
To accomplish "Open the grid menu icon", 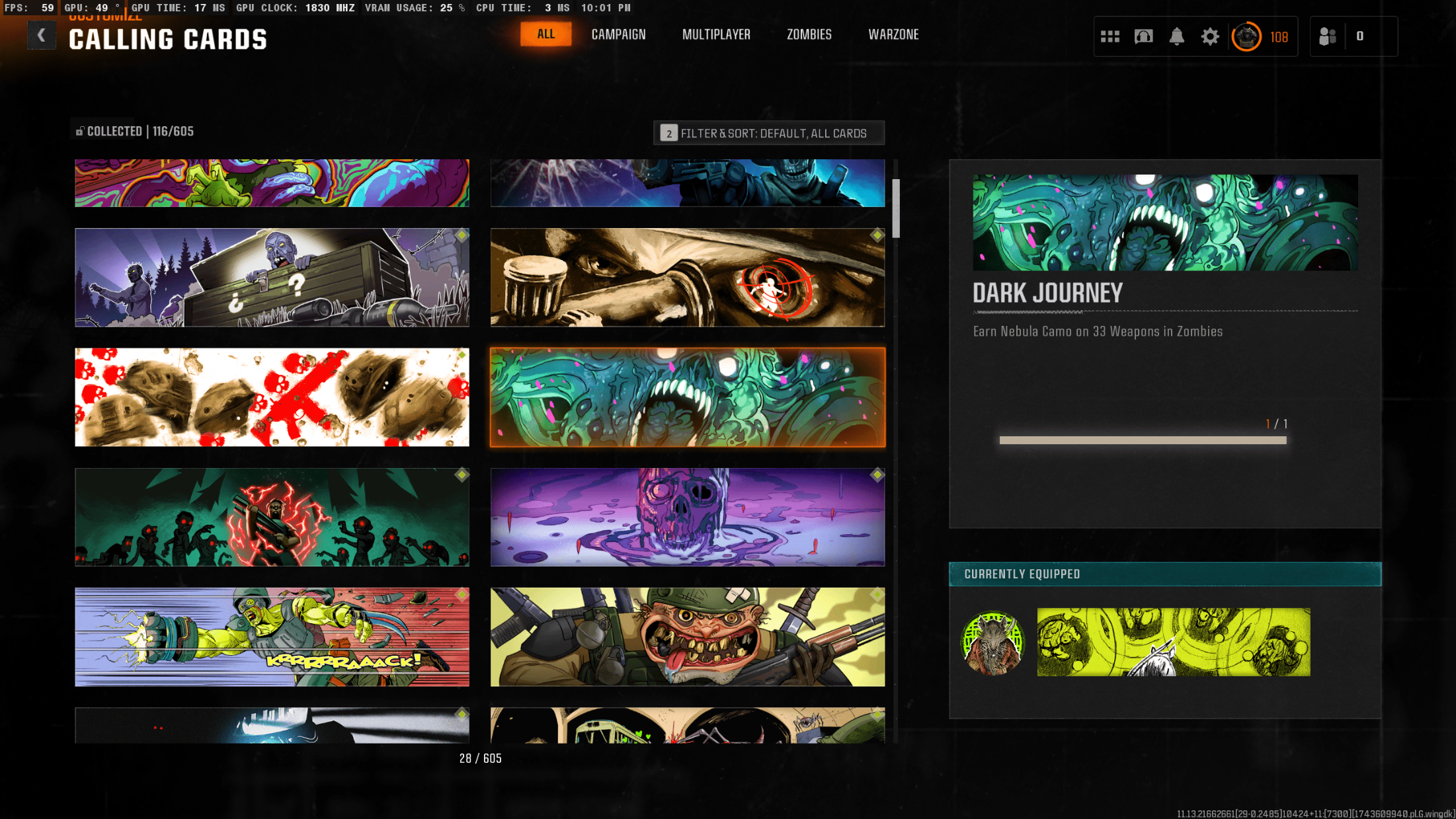I will pos(1110,36).
